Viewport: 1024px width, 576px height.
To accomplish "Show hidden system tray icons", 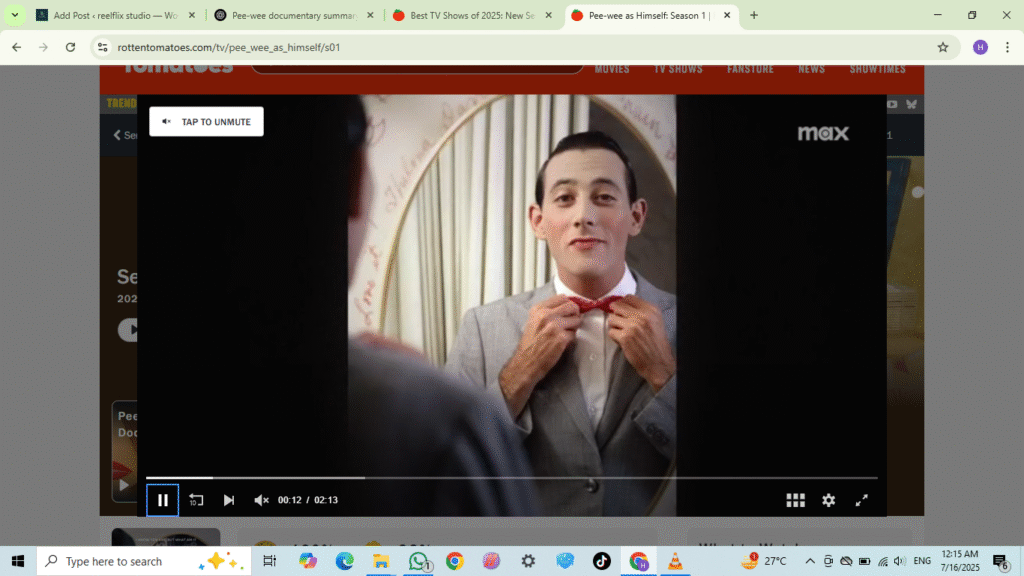I will point(810,561).
